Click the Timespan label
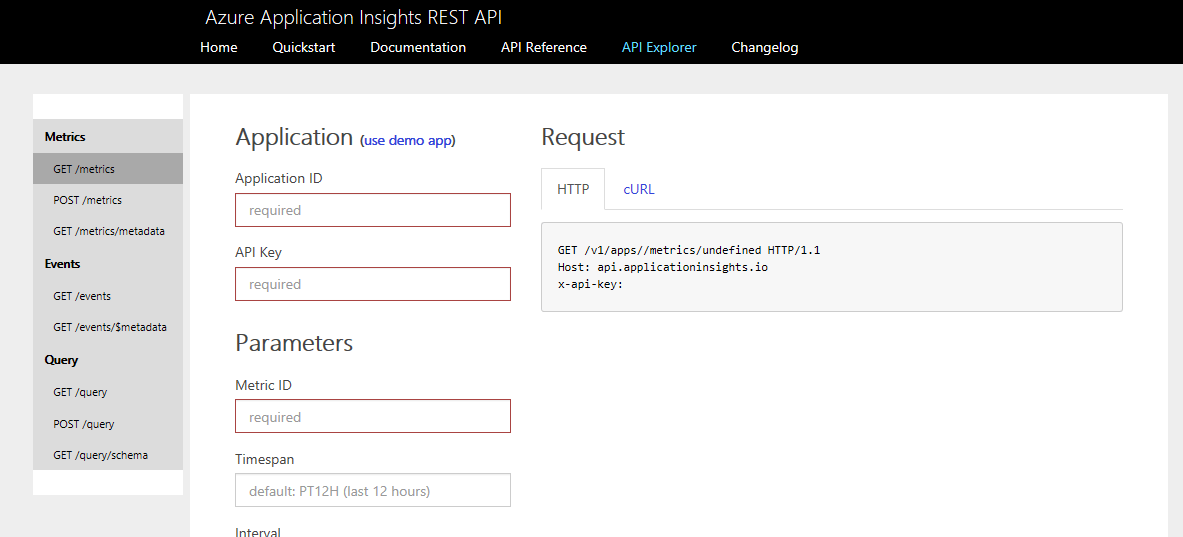Screen dimensions: 1183x537 (265, 459)
